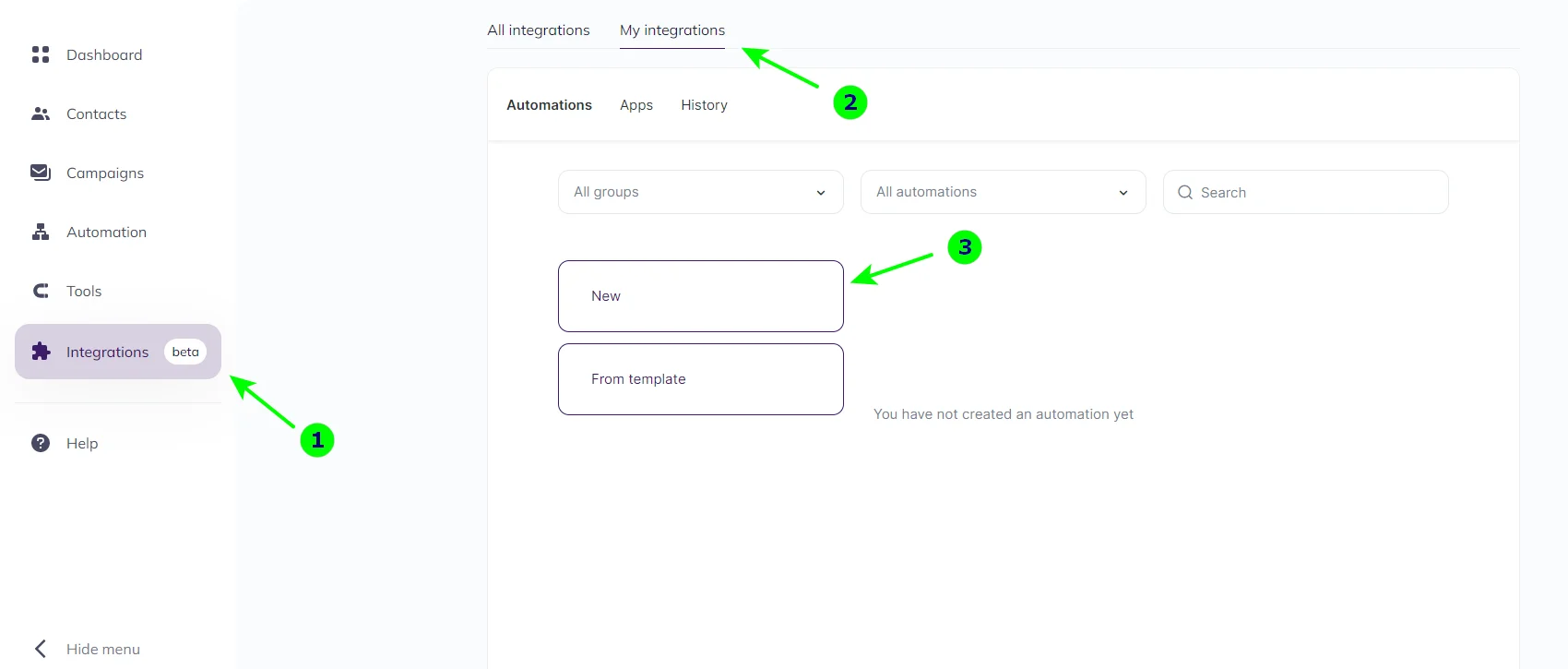Click the Campaigns envelope icon
Screen dimensions: 1568x669
coord(40,173)
